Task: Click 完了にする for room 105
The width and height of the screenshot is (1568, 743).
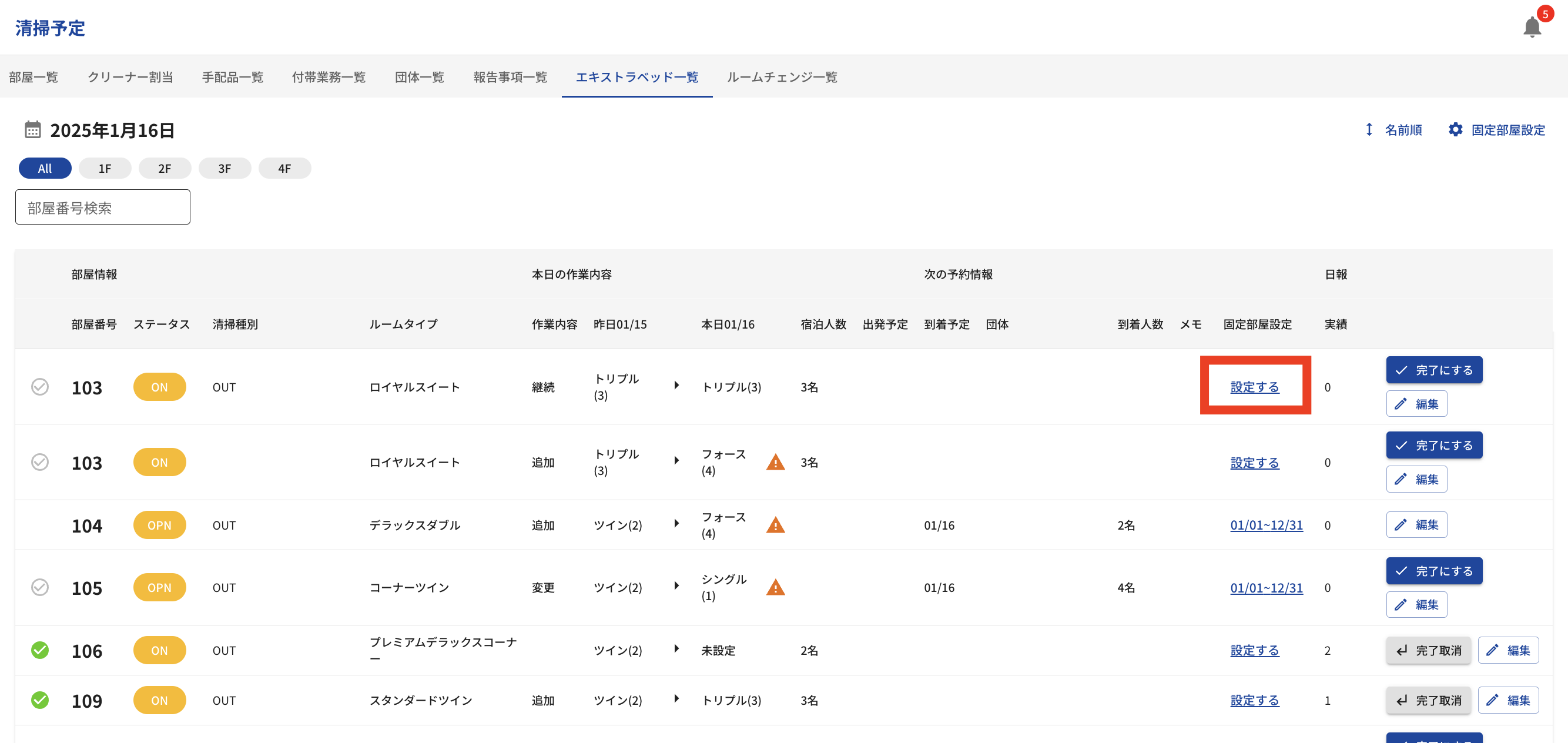Action: click(x=1433, y=571)
